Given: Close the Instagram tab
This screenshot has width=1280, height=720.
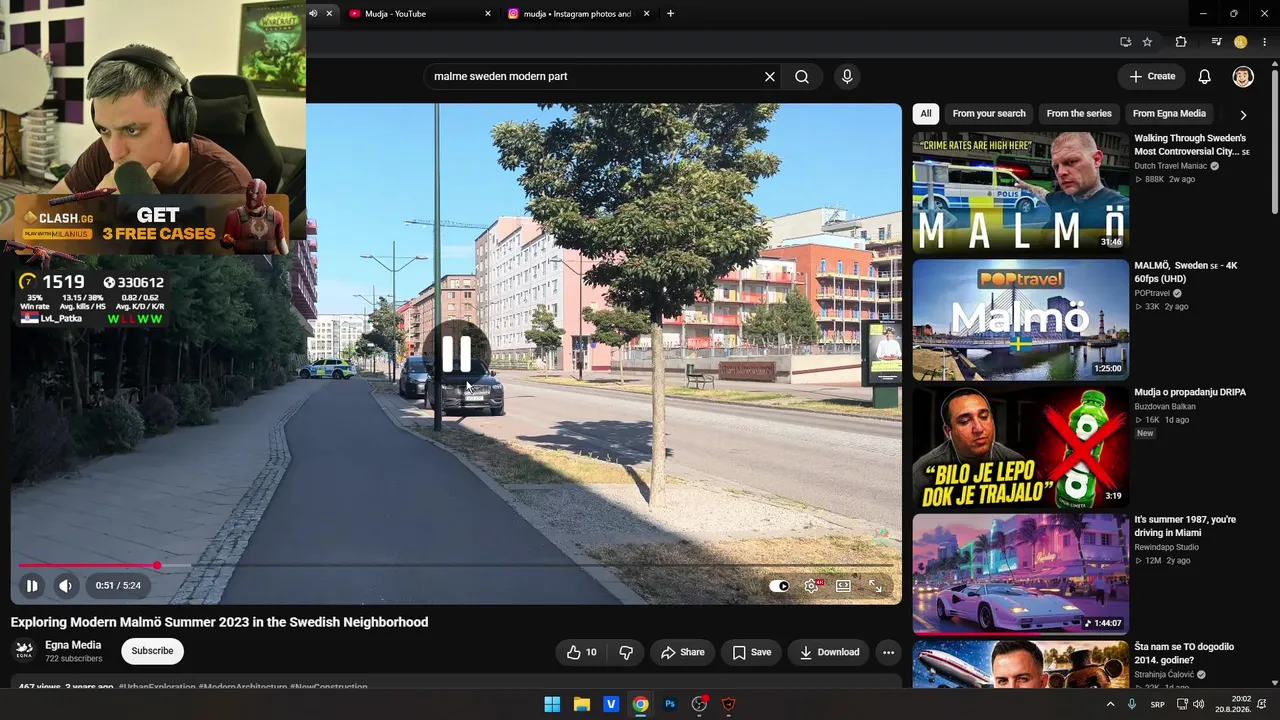Looking at the screenshot, I should coord(647,14).
